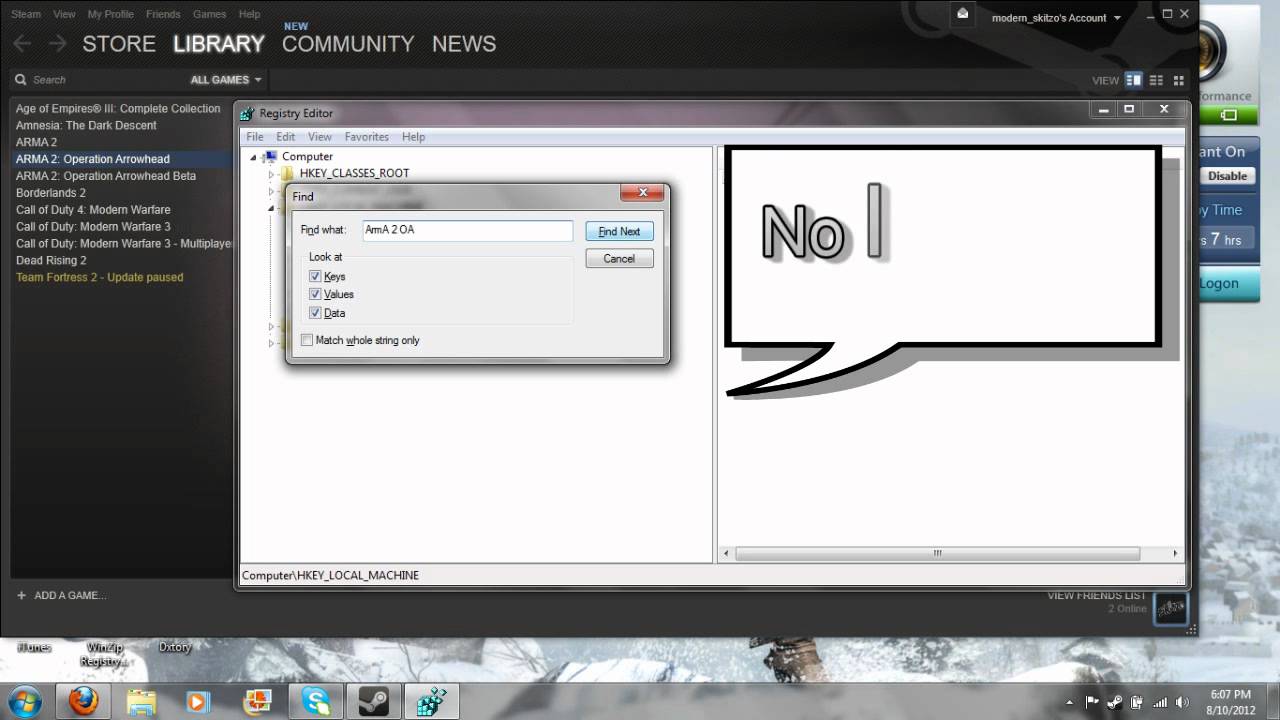Open Windows Media Player from the taskbar

tap(199, 701)
